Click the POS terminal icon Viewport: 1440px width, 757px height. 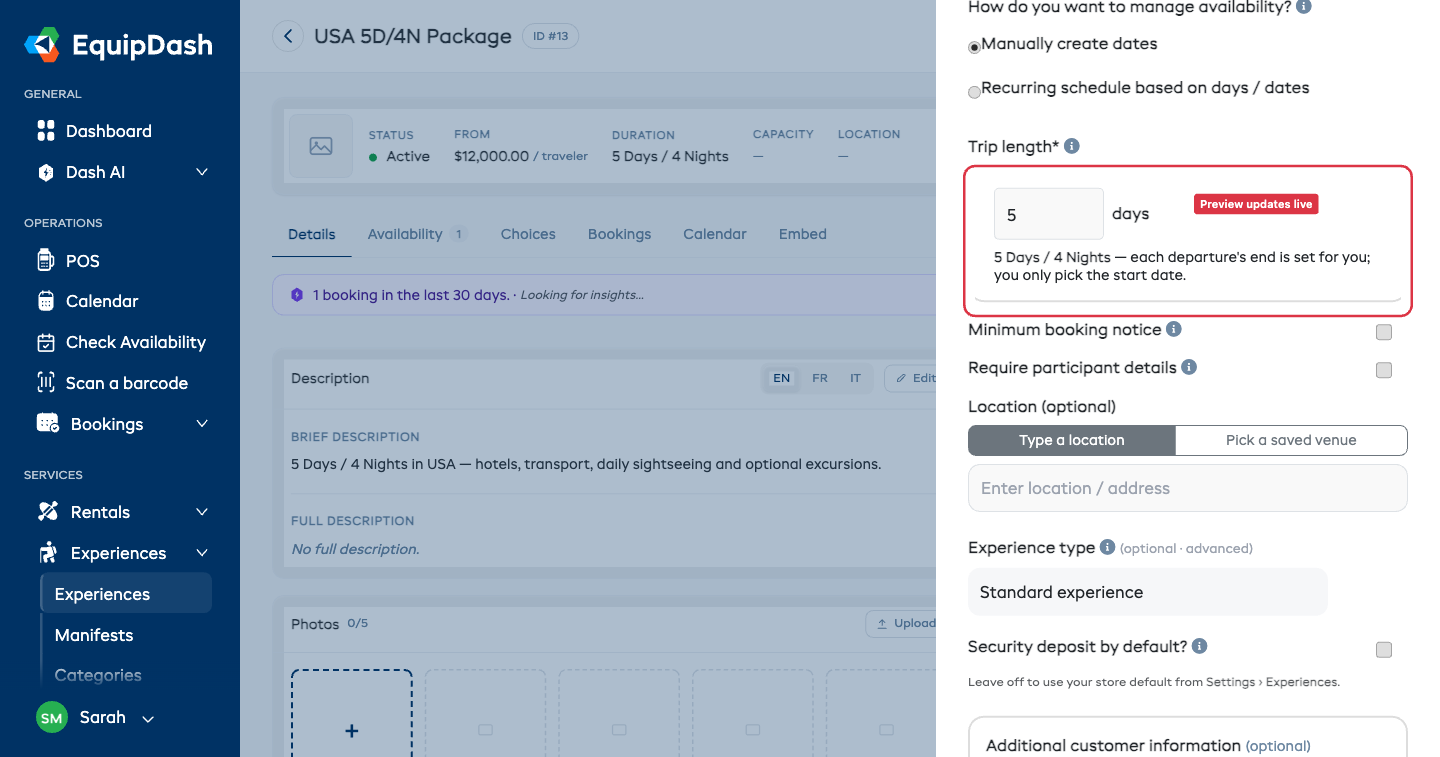tap(46, 261)
